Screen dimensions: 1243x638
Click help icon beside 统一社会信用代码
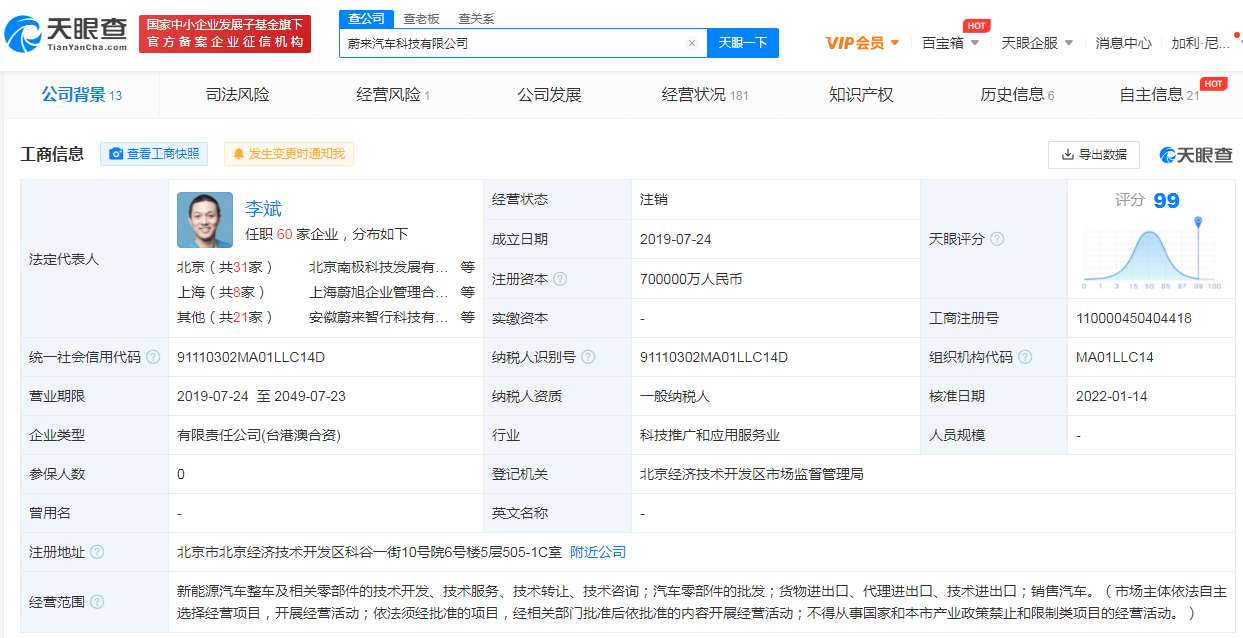pyautogui.click(x=152, y=357)
